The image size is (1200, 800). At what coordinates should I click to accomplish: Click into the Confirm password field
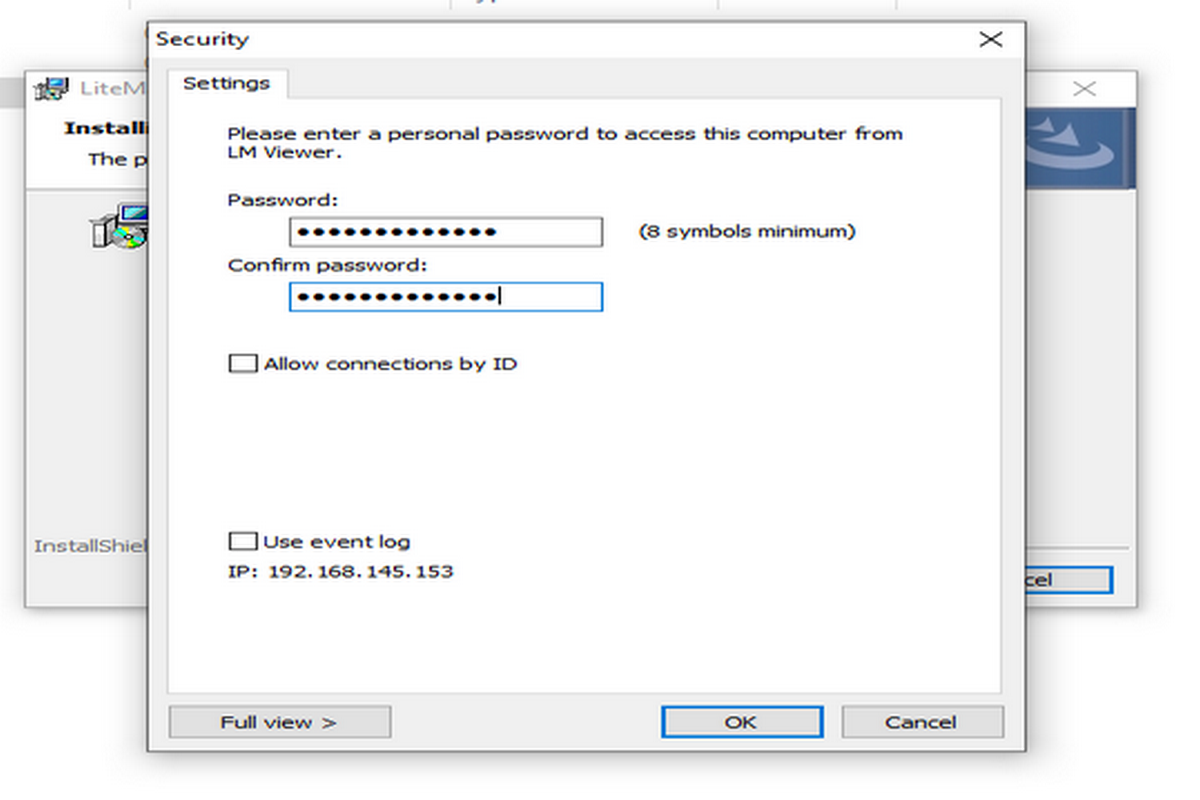click(x=446, y=297)
